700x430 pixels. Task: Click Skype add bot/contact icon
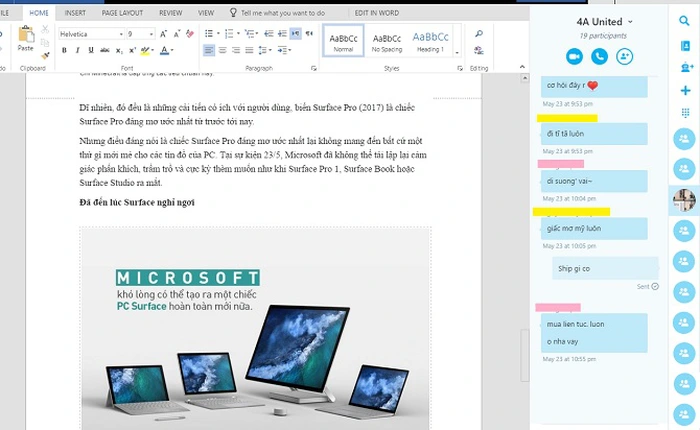coord(686,67)
